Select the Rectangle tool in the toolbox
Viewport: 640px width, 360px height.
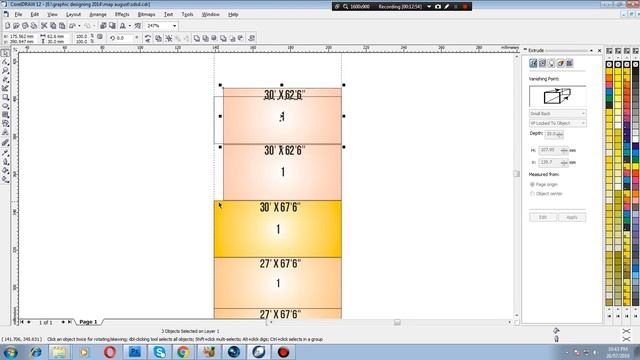[5, 97]
